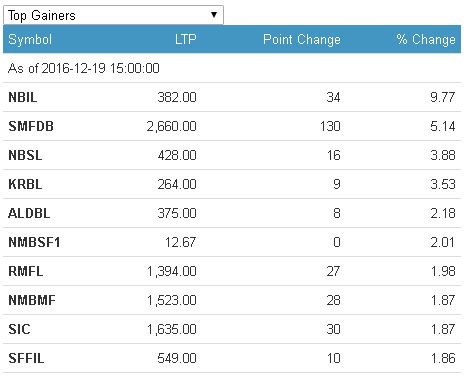Screen dimensions: 467x381
Task: Sort by the Symbol column header
Action: [x=30, y=39]
